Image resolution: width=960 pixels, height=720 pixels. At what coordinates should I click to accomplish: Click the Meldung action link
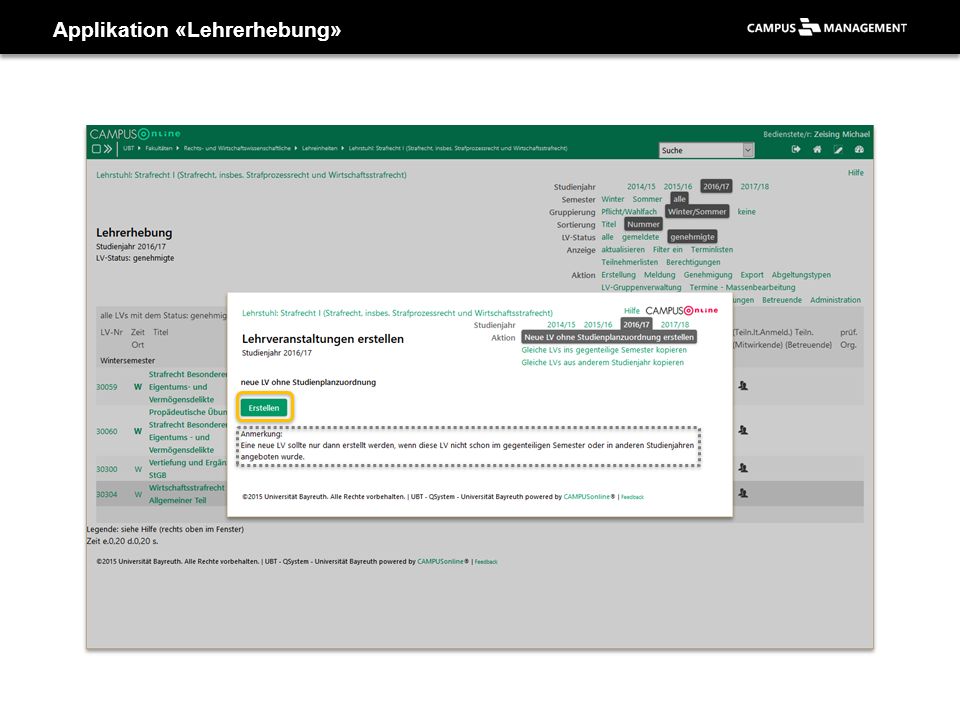coord(659,275)
